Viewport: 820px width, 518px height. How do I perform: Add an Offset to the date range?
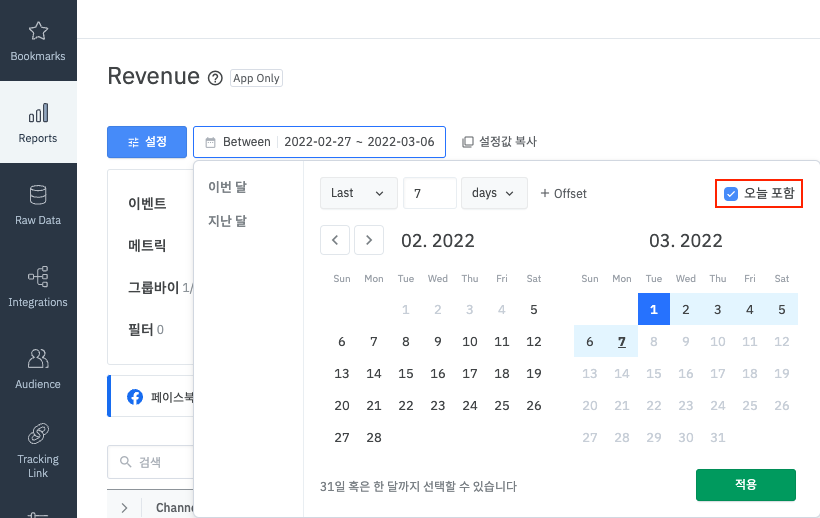pyautogui.click(x=563, y=193)
